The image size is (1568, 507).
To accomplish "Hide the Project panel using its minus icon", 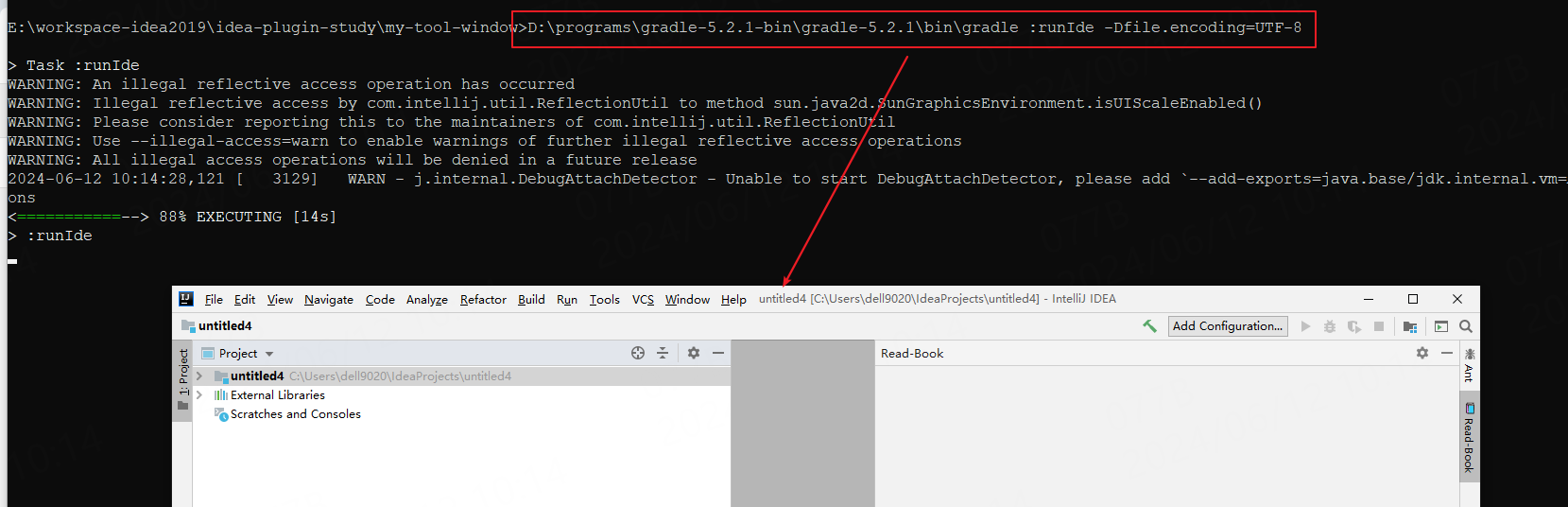I will point(718,353).
